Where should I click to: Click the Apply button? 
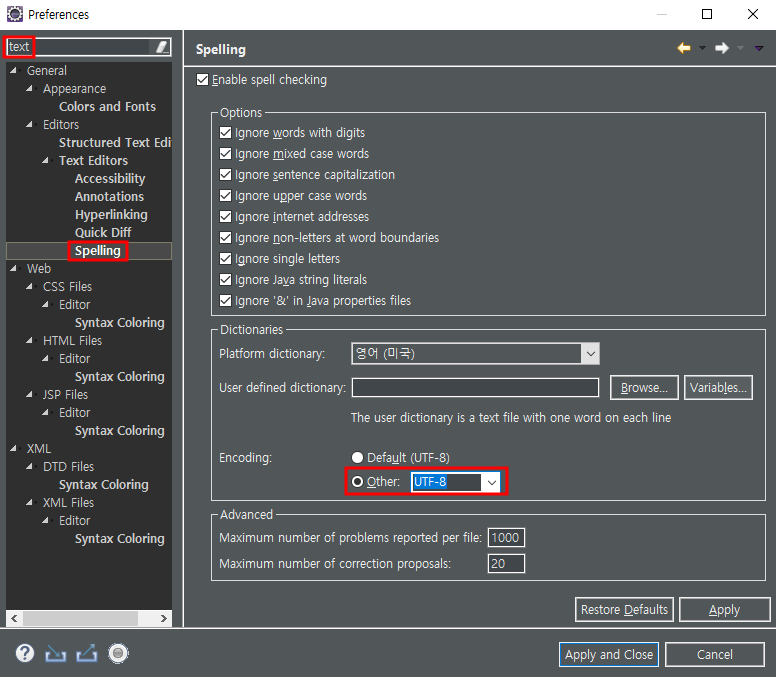(725, 610)
